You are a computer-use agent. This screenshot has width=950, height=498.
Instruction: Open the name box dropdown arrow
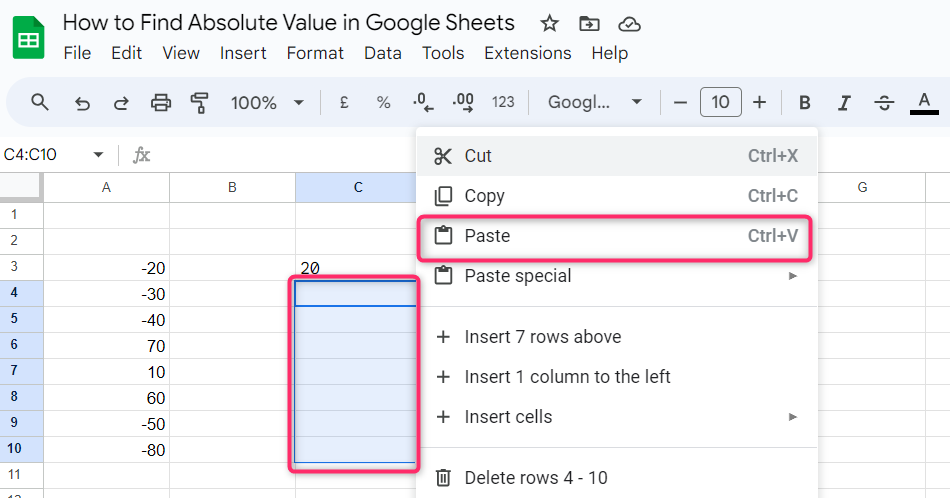coord(98,155)
